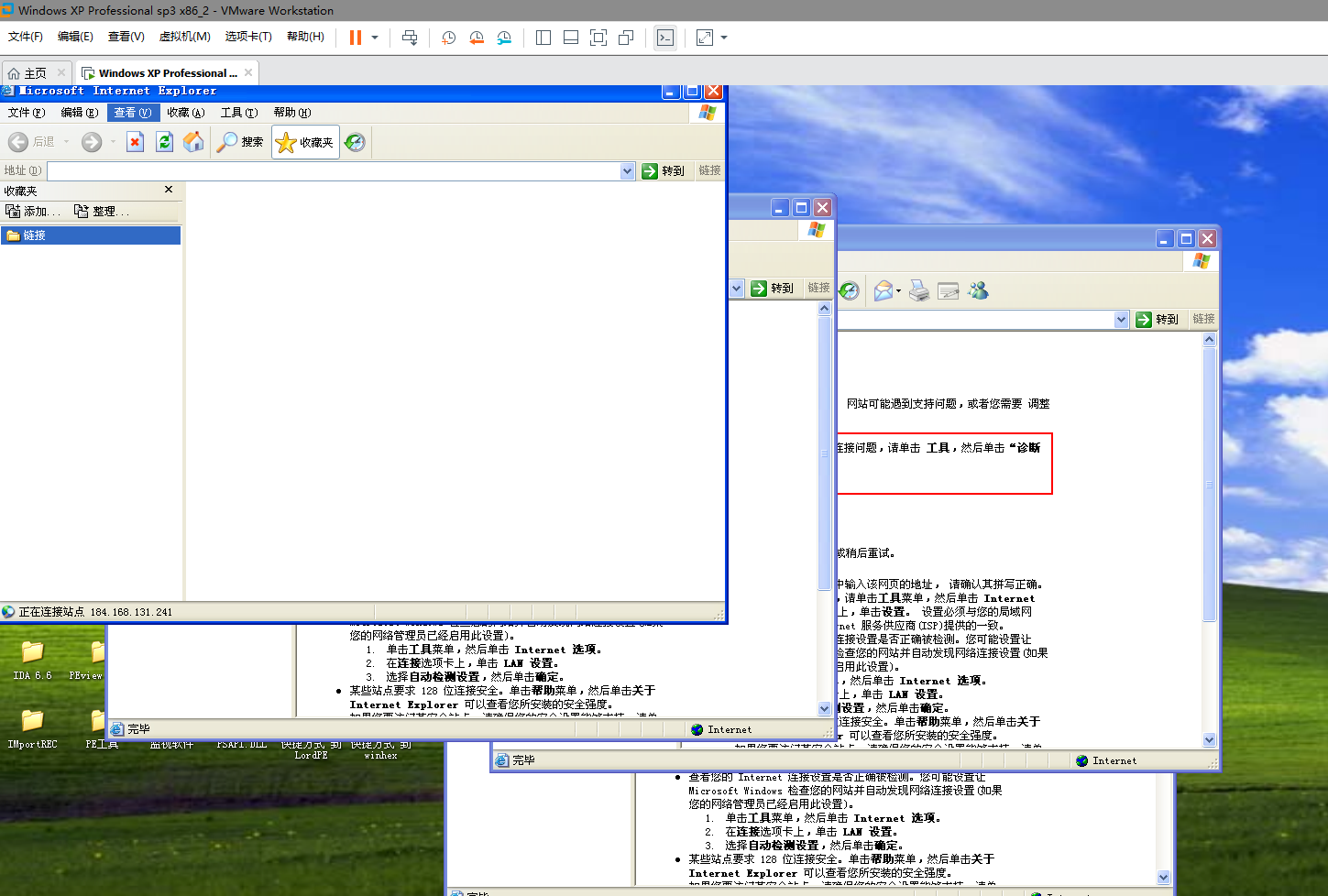1328x896 pixels.
Task: Click the VMware stretch guest icon
Action: coord(705,38)
